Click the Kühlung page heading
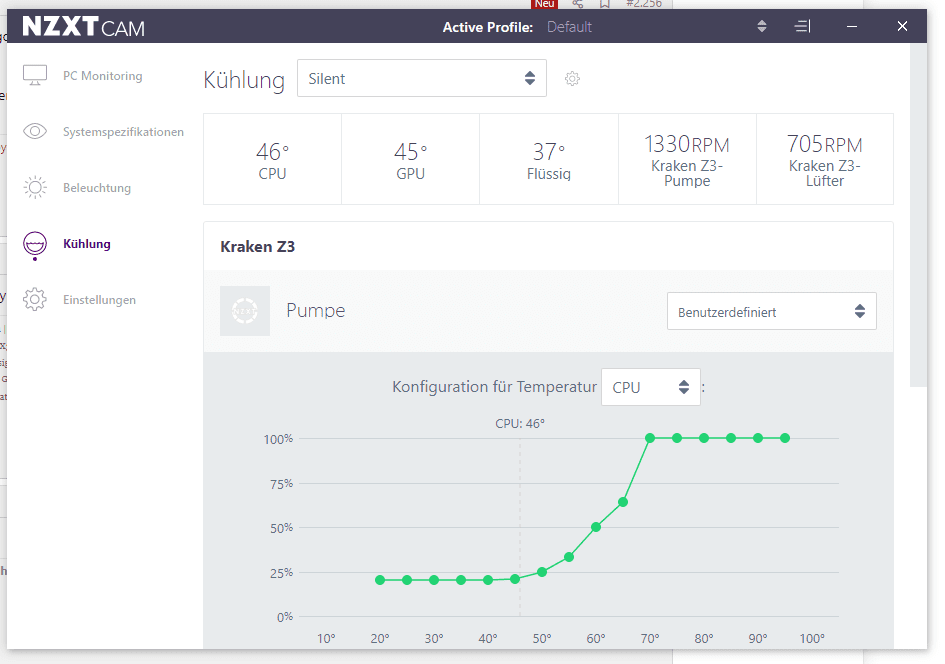 pyautogui.click(x=243, y=80)
